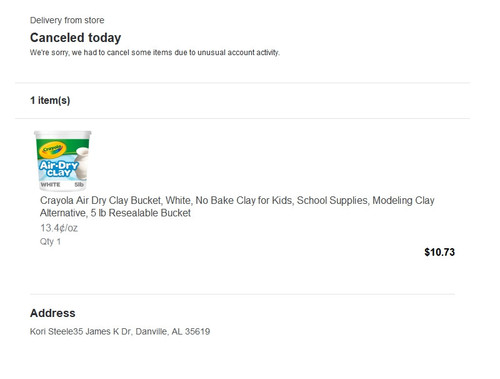Viewport: 500px width, 379px height.
Task: Click the white lid of the clay bucket
Action: point(63,134)
